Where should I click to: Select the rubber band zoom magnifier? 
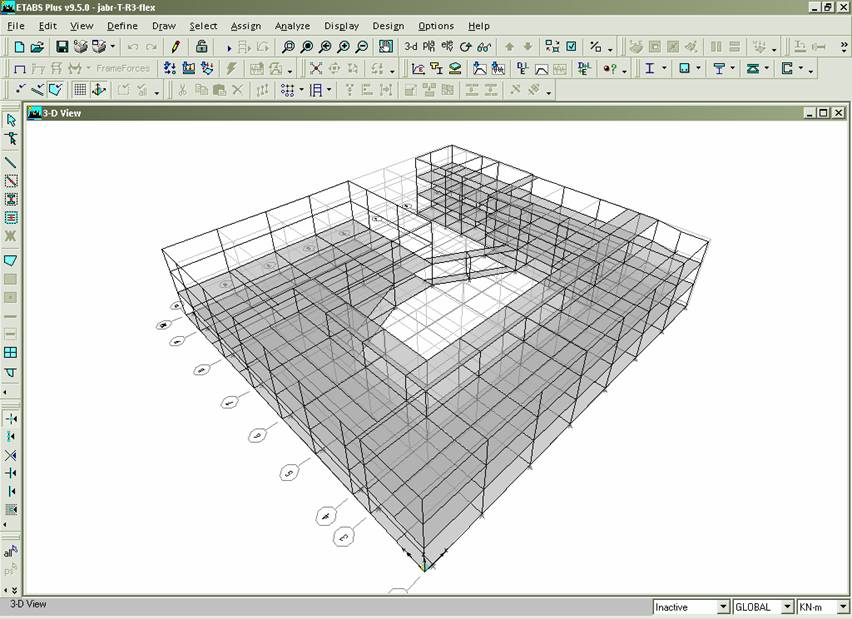pos(288,47)
